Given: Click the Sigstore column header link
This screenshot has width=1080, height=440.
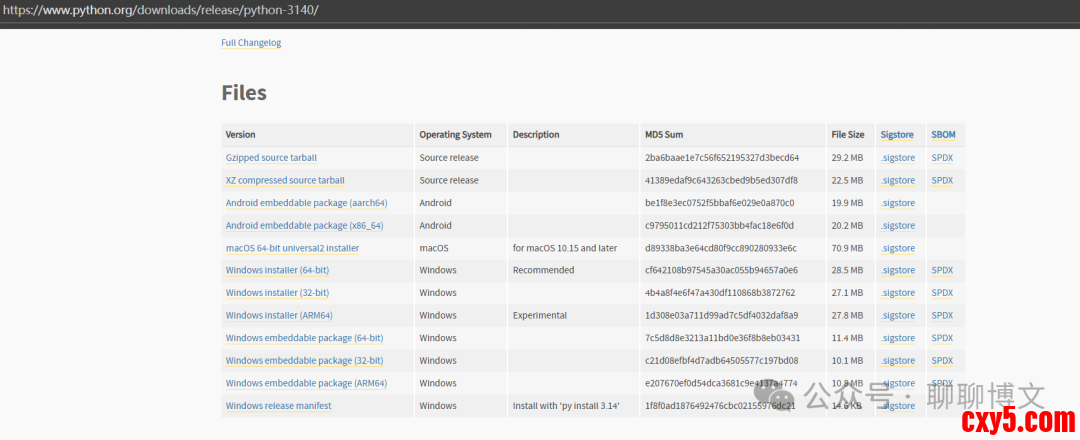Looking at the screenshot, I should (x=897, y=135).
